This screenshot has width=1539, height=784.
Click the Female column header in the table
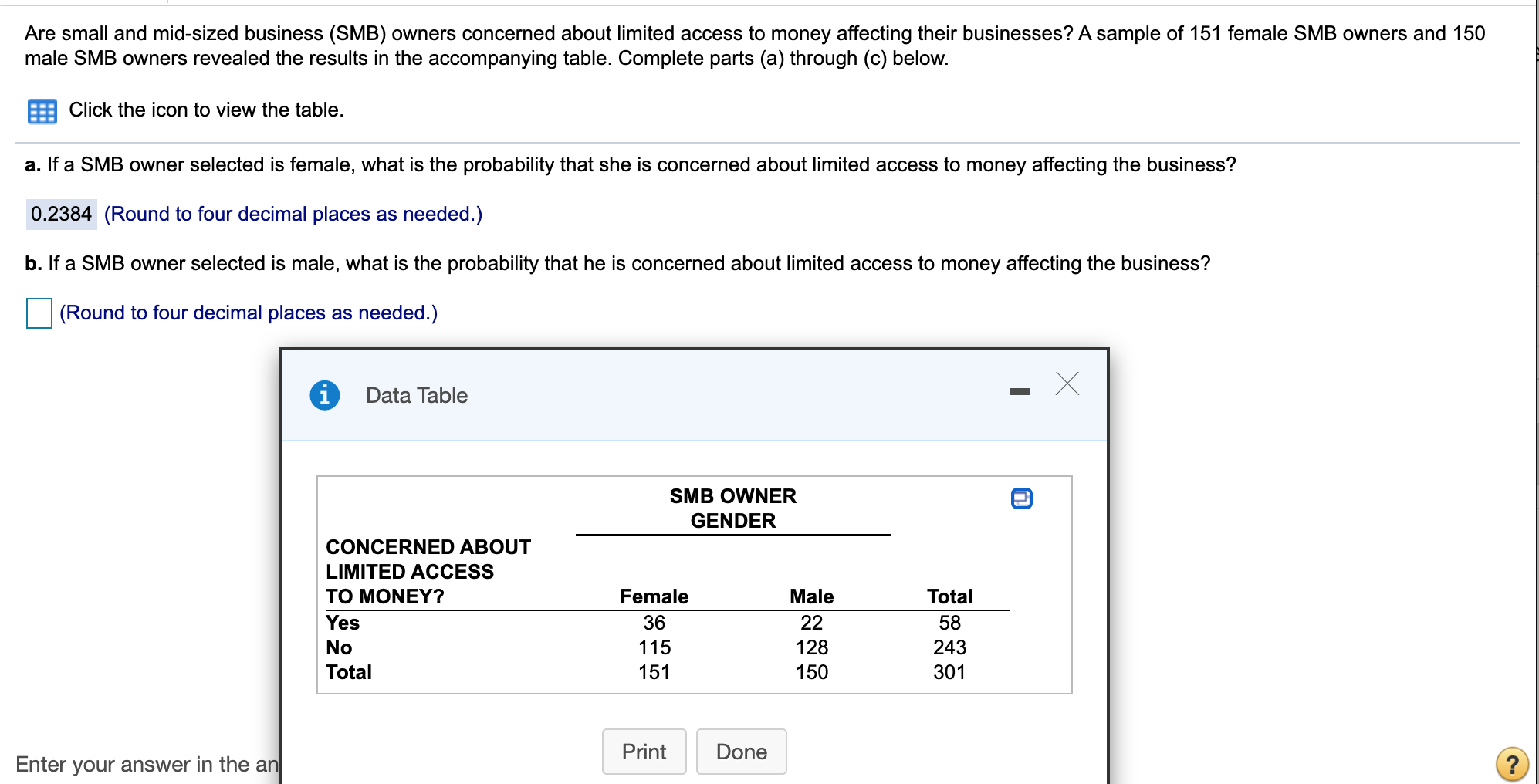tap(654, 596)
